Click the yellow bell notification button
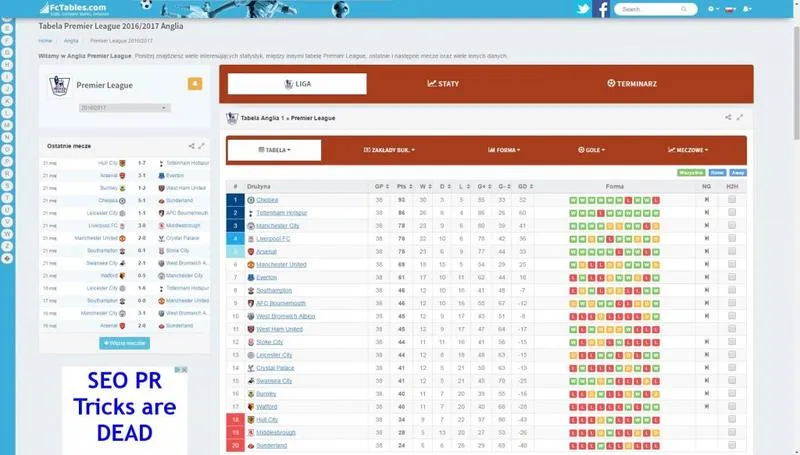Viewport: 800px width, 455px height. coord(195,84)
